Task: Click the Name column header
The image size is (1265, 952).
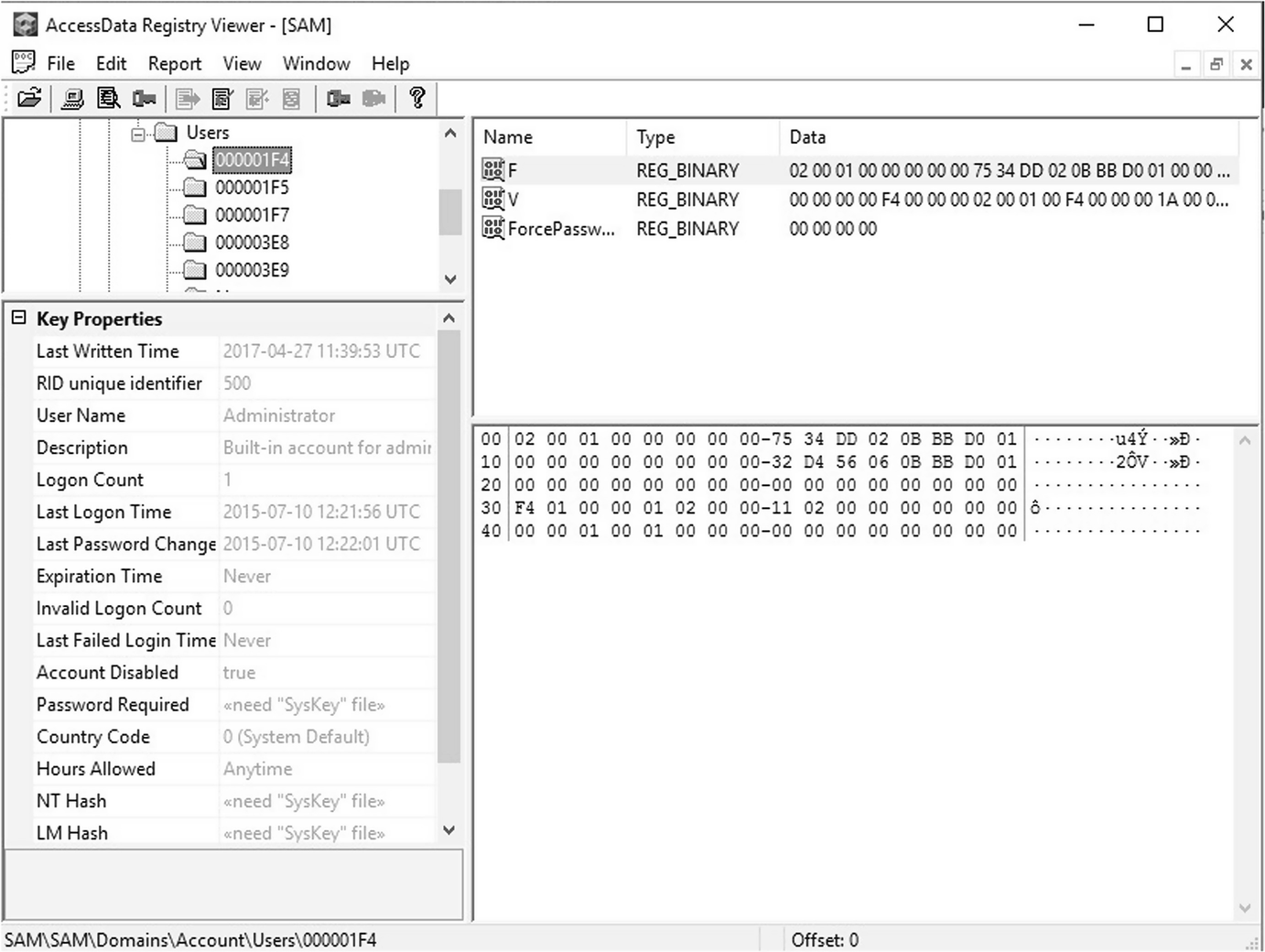Action: pos(550,137)
